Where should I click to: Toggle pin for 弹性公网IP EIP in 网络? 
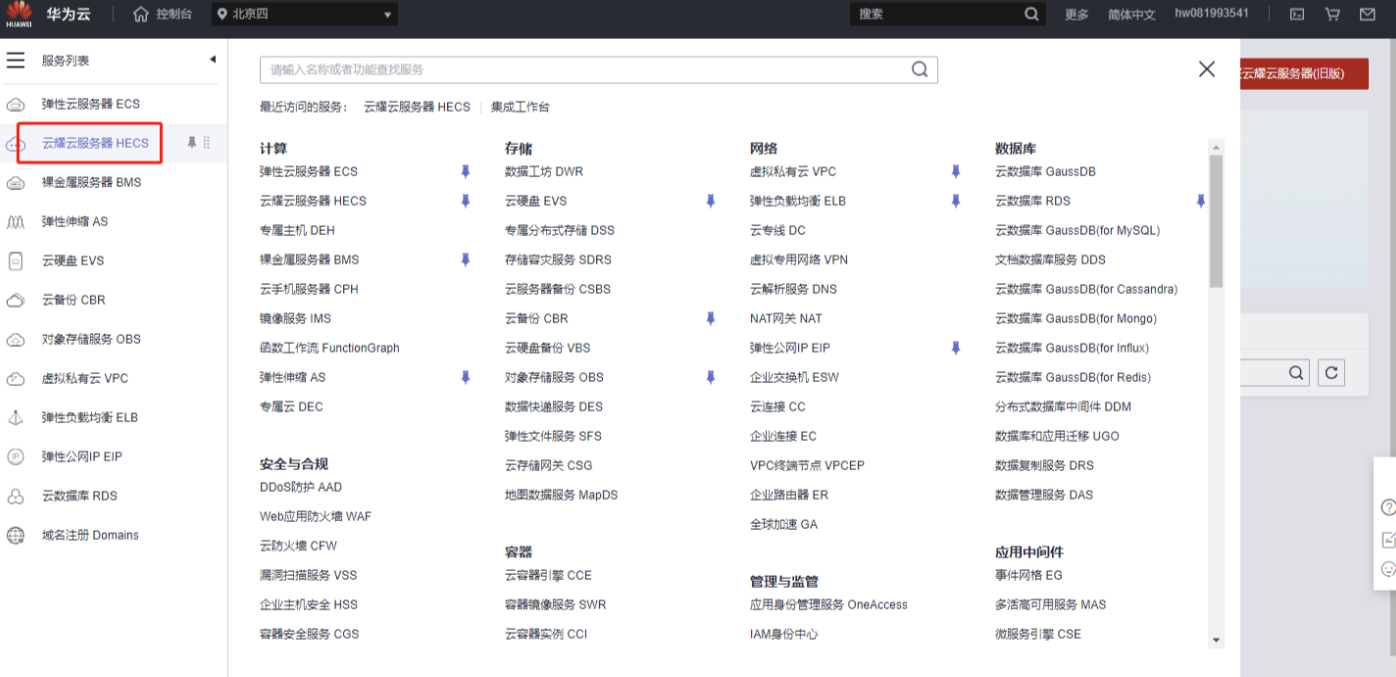[x=956, y=348]
